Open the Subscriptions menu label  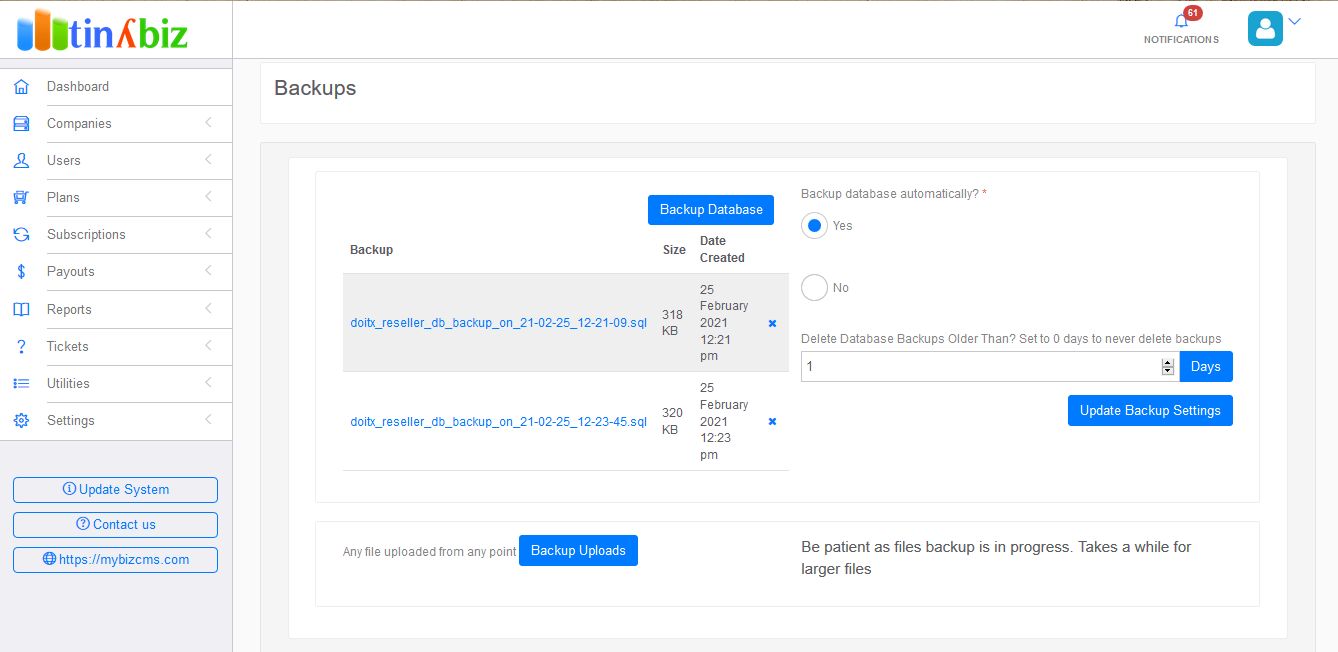click(86, 235)
